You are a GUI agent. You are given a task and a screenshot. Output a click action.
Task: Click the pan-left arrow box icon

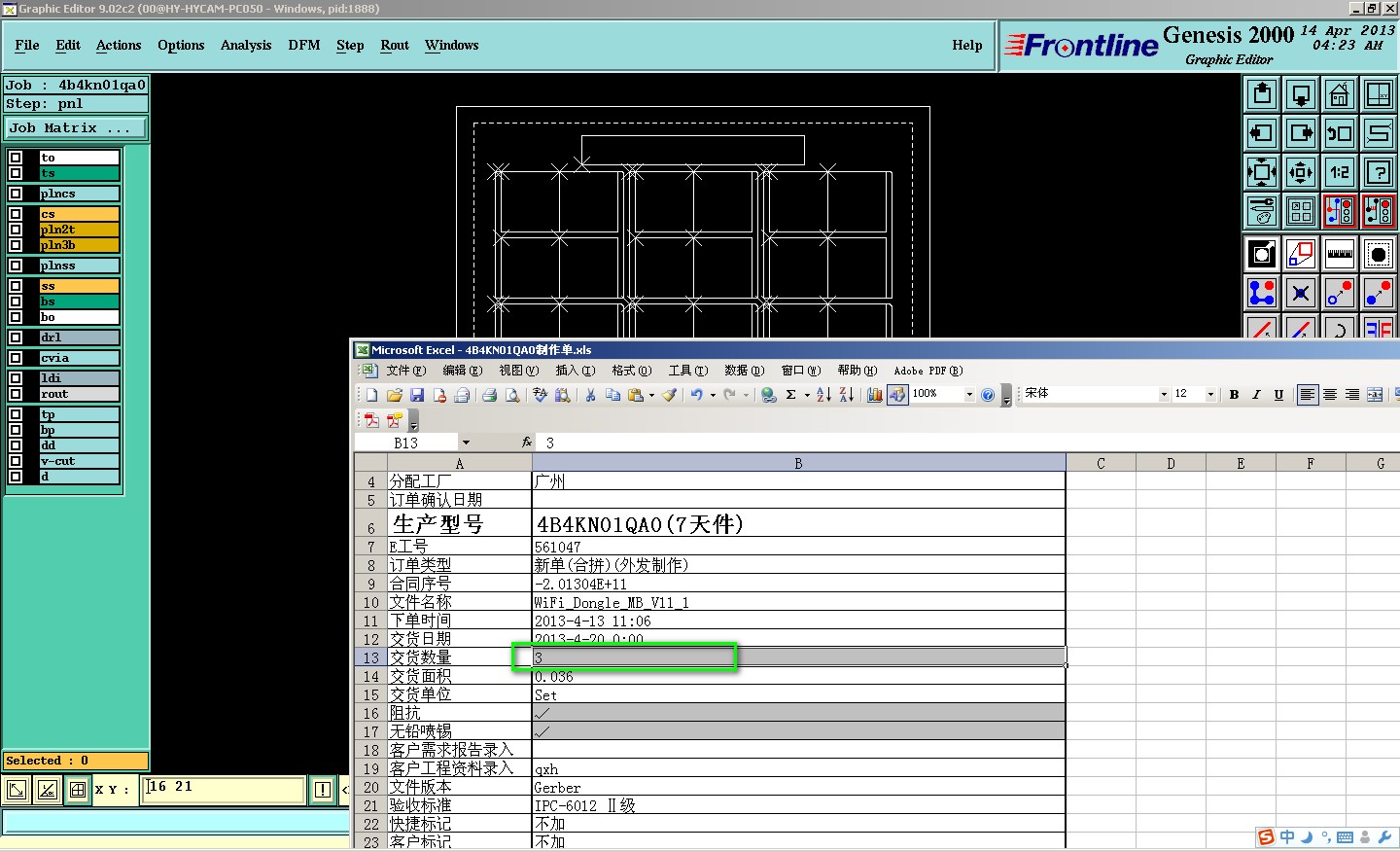(1262, 133)
